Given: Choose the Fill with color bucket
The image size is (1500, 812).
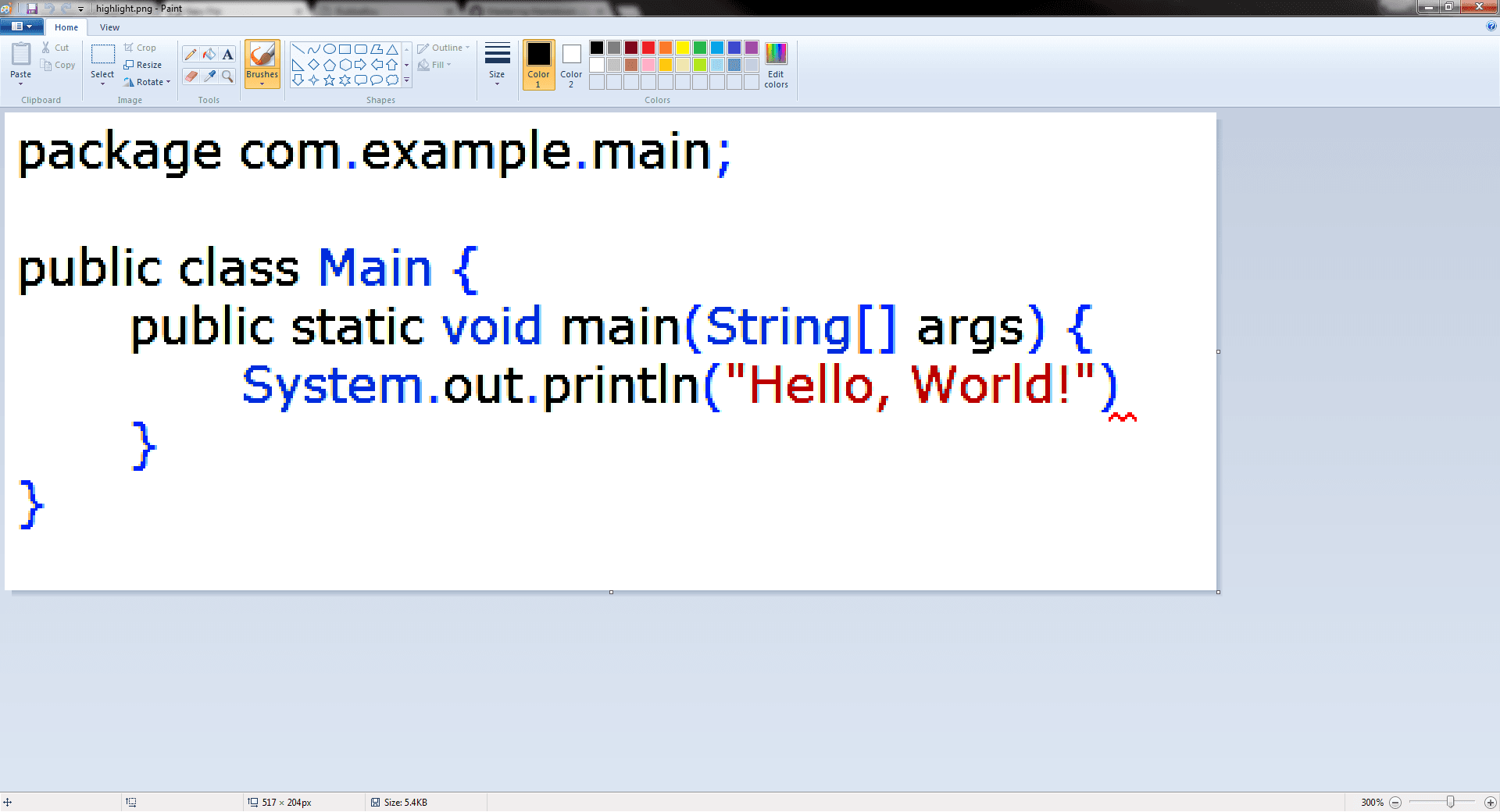Looking at the screenshot, I should [209, 54].
